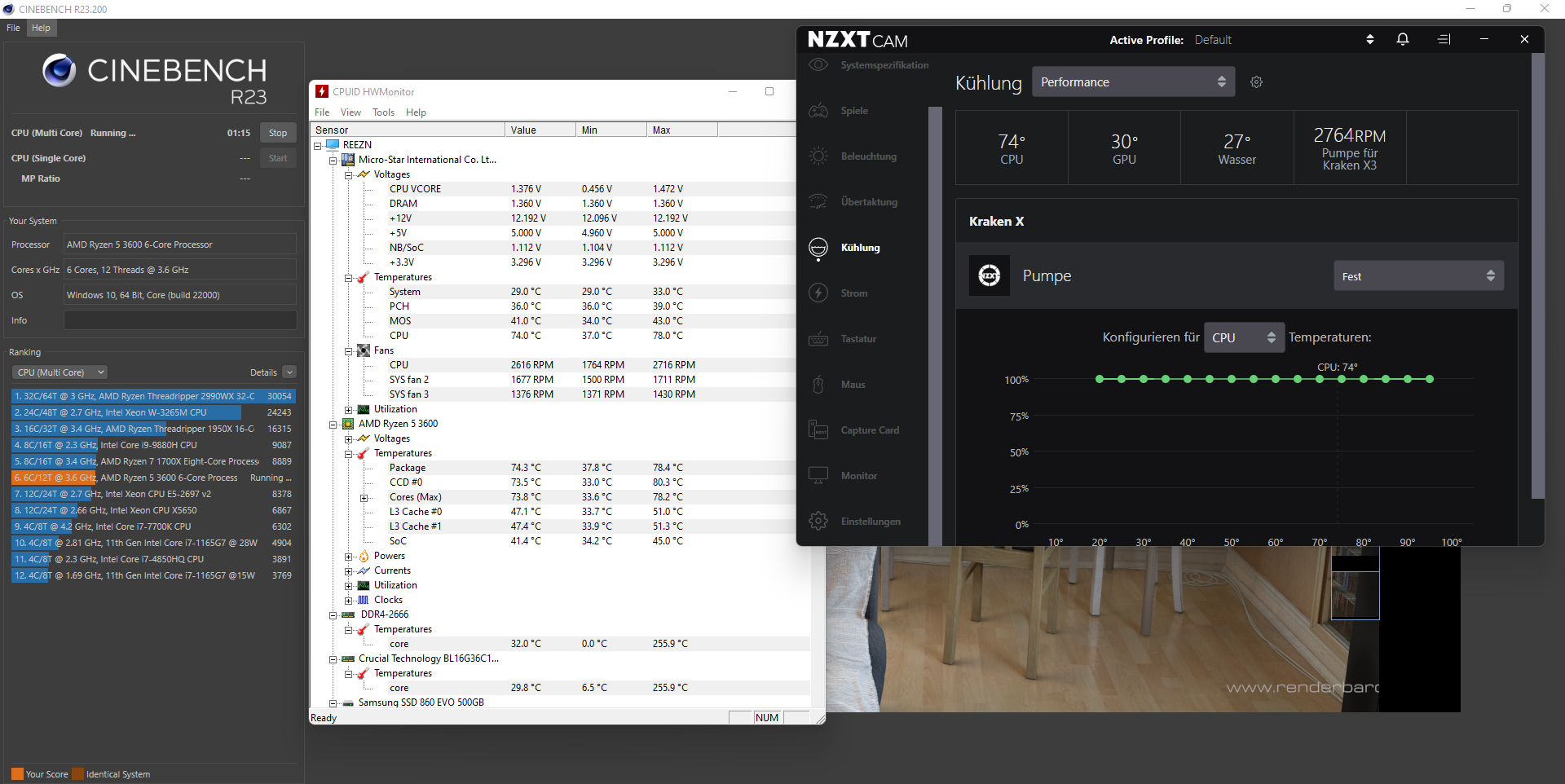Select the Kühlung fan icon in sidebar
The image size is (1565, 784).
pyautogui.click(x=818, y=248)
